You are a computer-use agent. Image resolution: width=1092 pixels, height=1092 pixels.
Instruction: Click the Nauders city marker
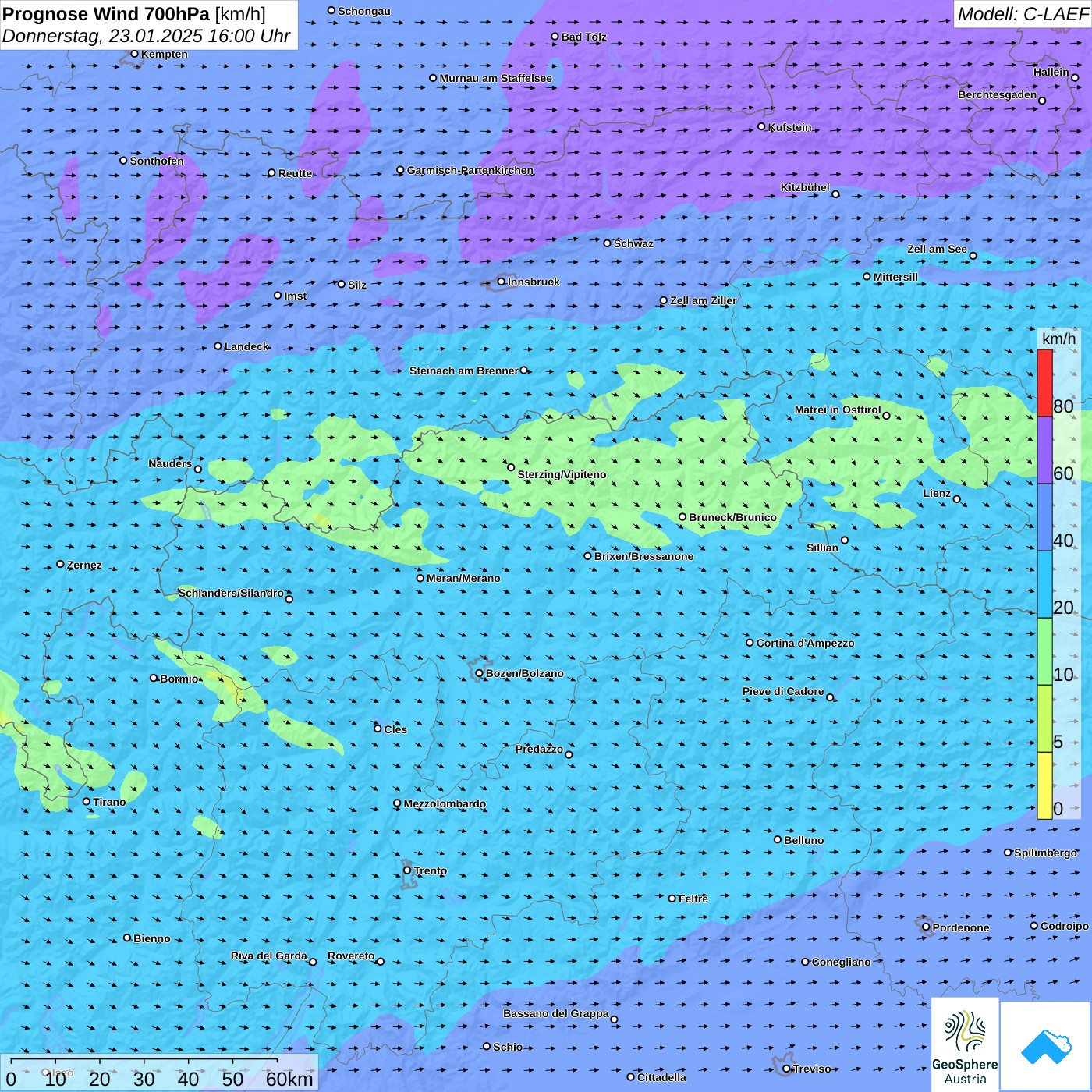pyautogui.click(x=198, y=470)
